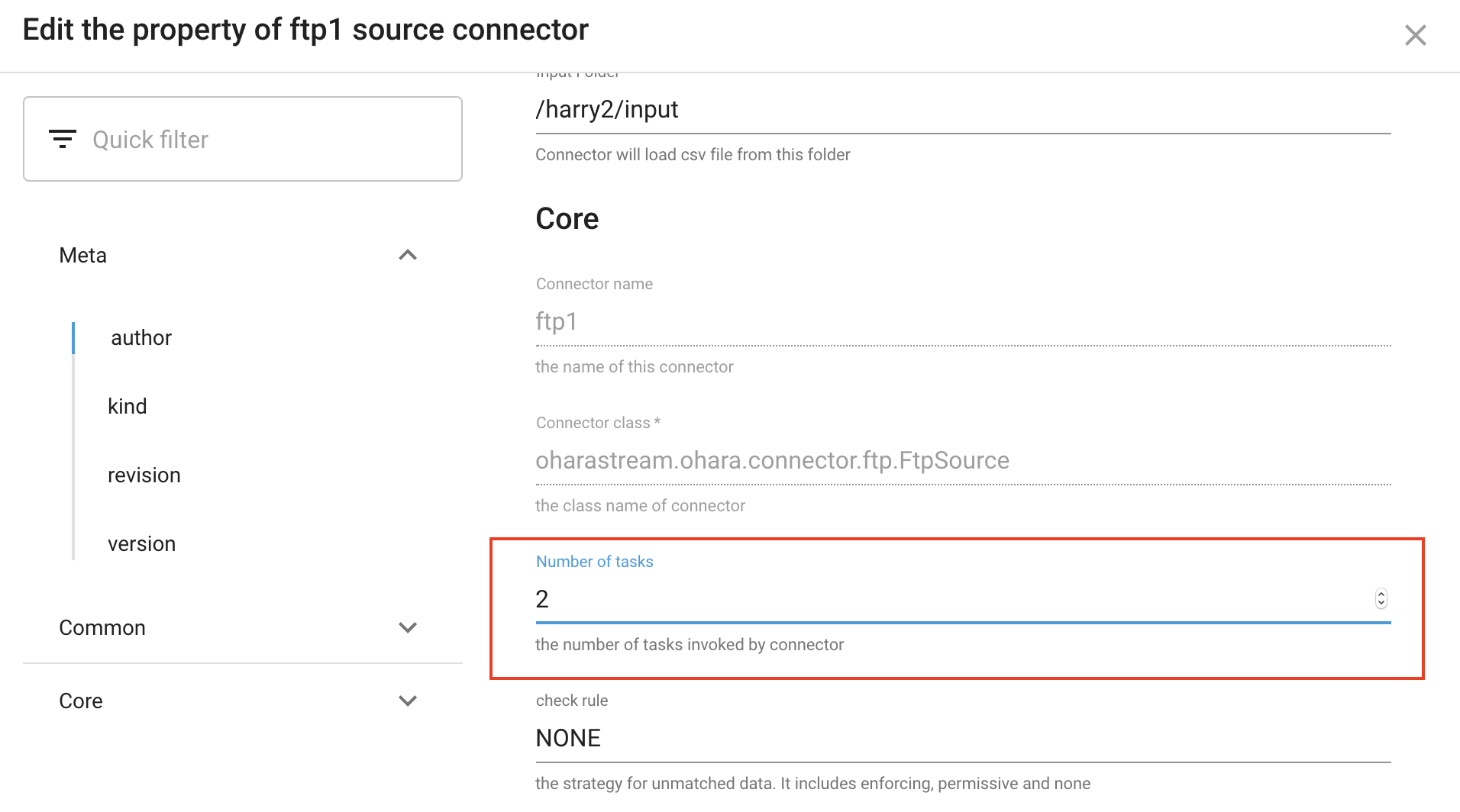Click 'the class name of connector' helper text

coord(640,506)
